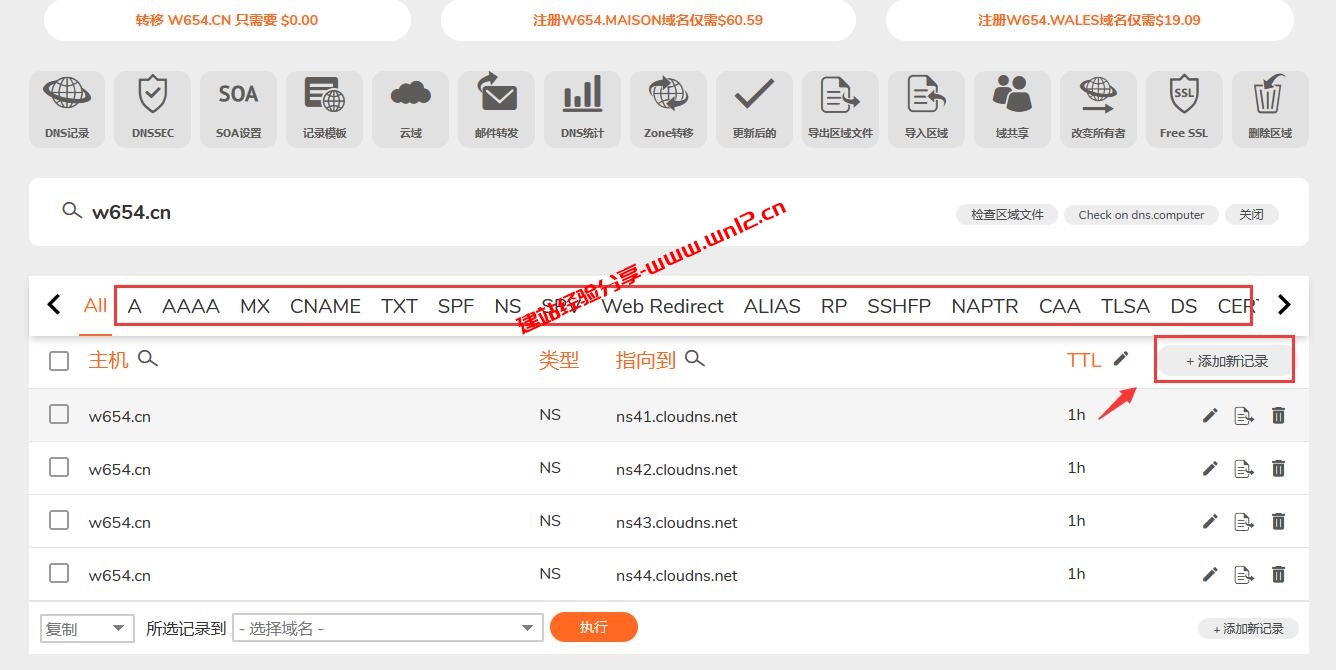
Task: Switch to the CNAME records tab
Action: click(x=325, y=306)
